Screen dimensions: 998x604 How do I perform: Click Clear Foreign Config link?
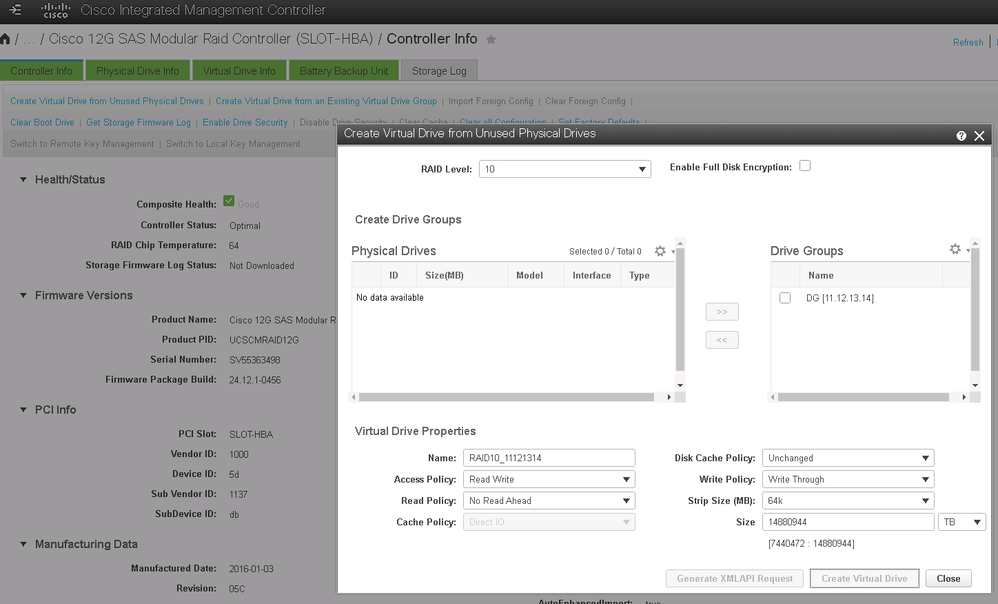click(x=585, y=101)
